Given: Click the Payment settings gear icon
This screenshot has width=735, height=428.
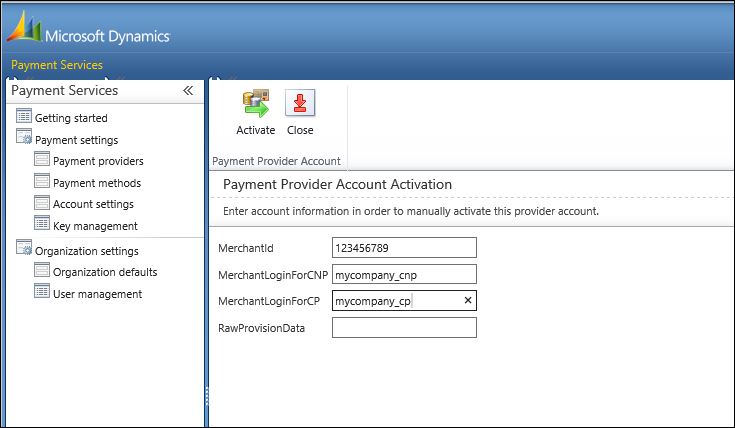Looking at the screenshot, I should (24, 138).
